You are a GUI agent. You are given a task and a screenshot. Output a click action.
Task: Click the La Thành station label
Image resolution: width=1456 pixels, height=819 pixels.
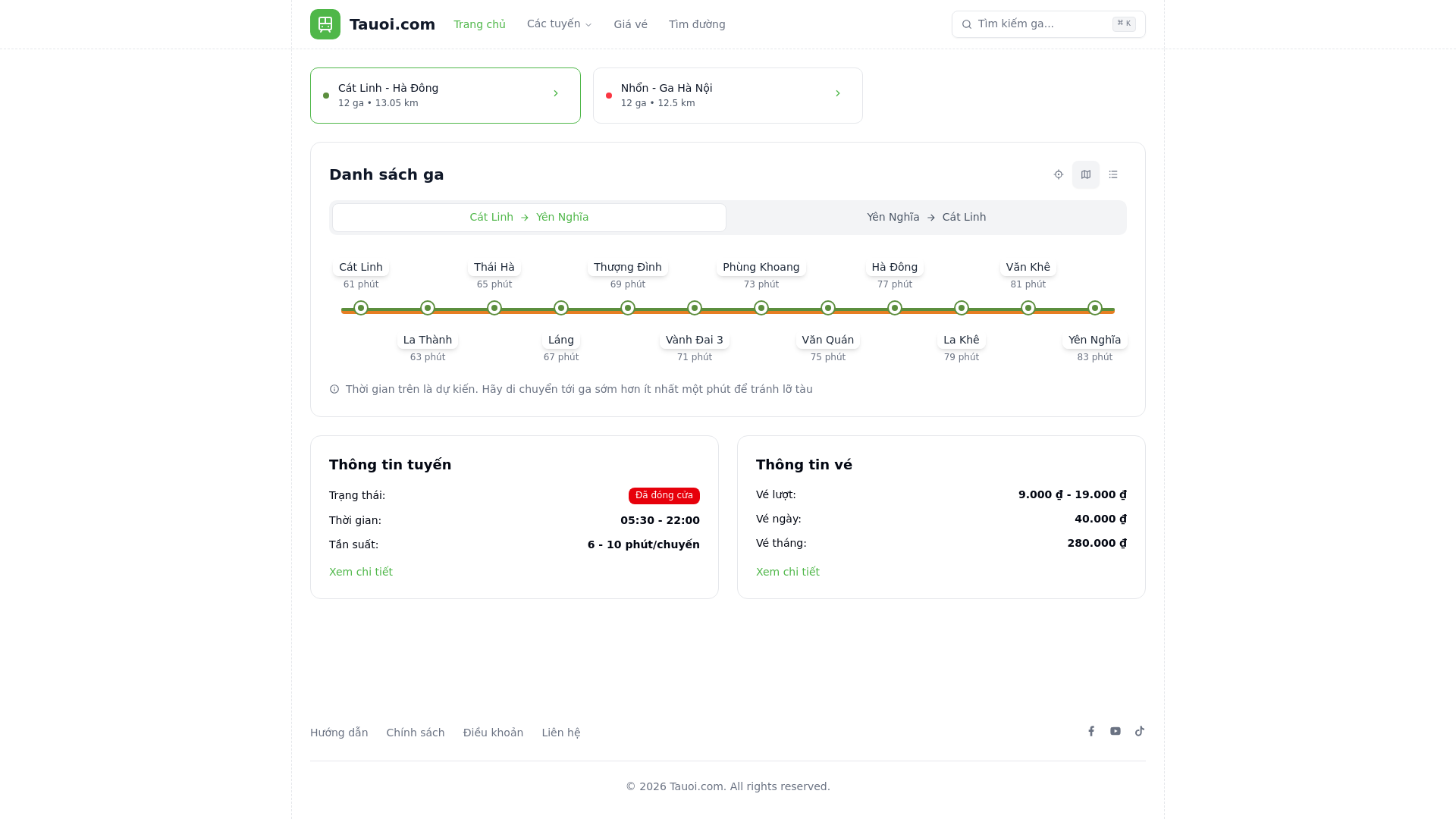(x=428, y=340)
